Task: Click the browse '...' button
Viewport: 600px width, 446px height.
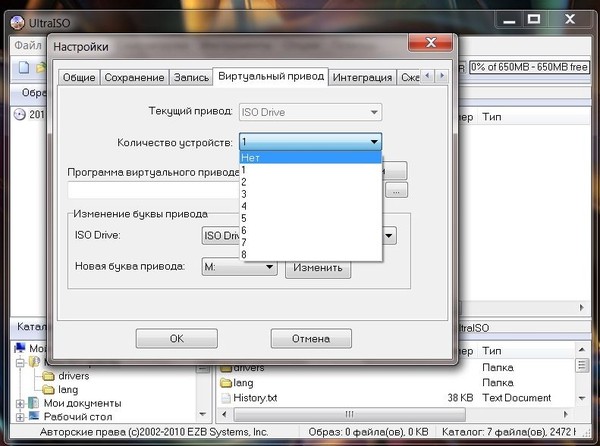Action: point(396,190)
